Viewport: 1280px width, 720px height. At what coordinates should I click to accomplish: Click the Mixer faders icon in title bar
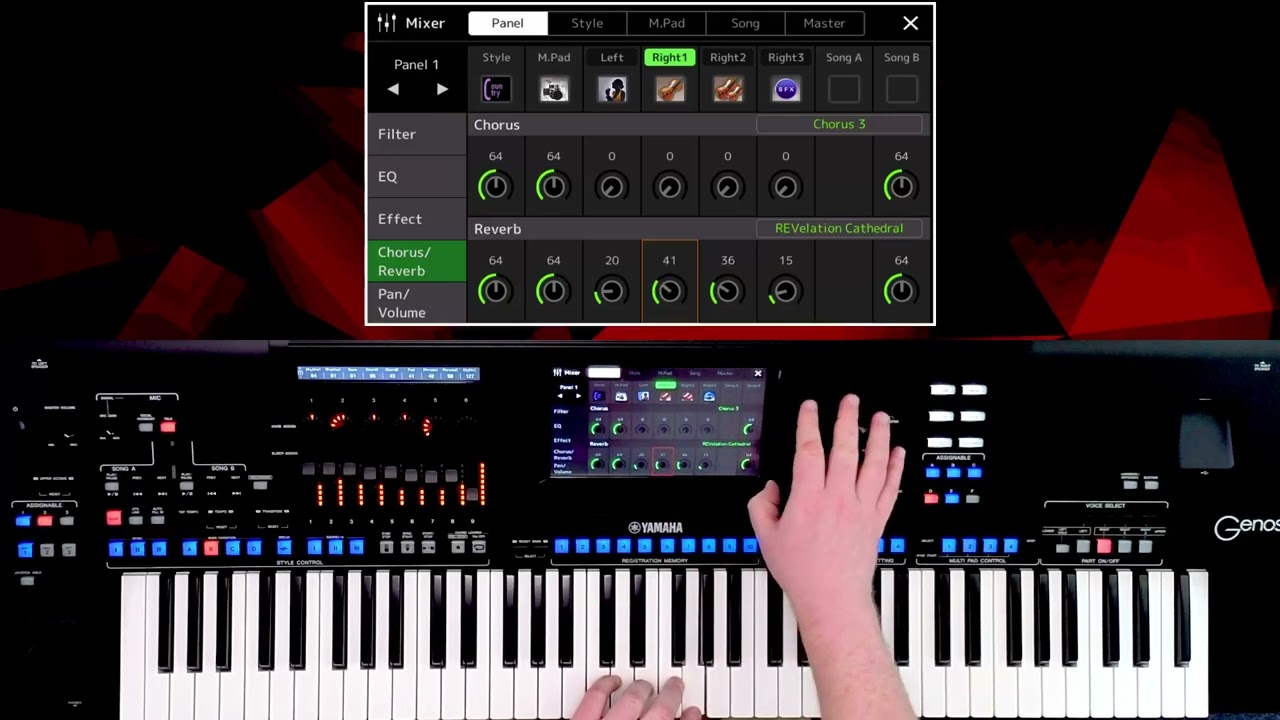coord(386,23)
